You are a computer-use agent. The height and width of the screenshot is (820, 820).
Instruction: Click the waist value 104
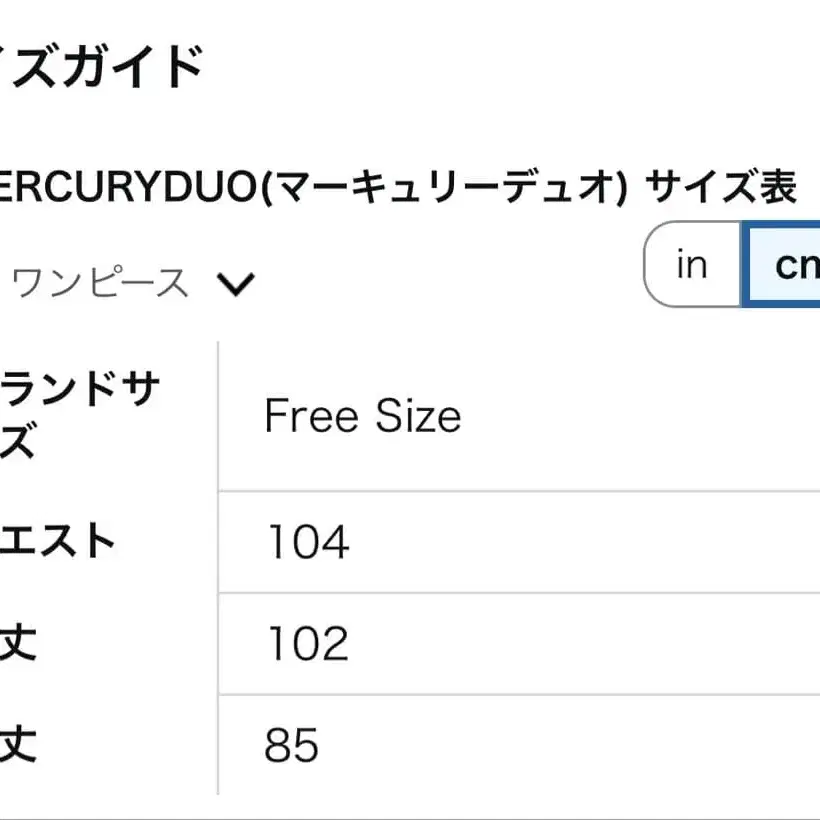308,542
